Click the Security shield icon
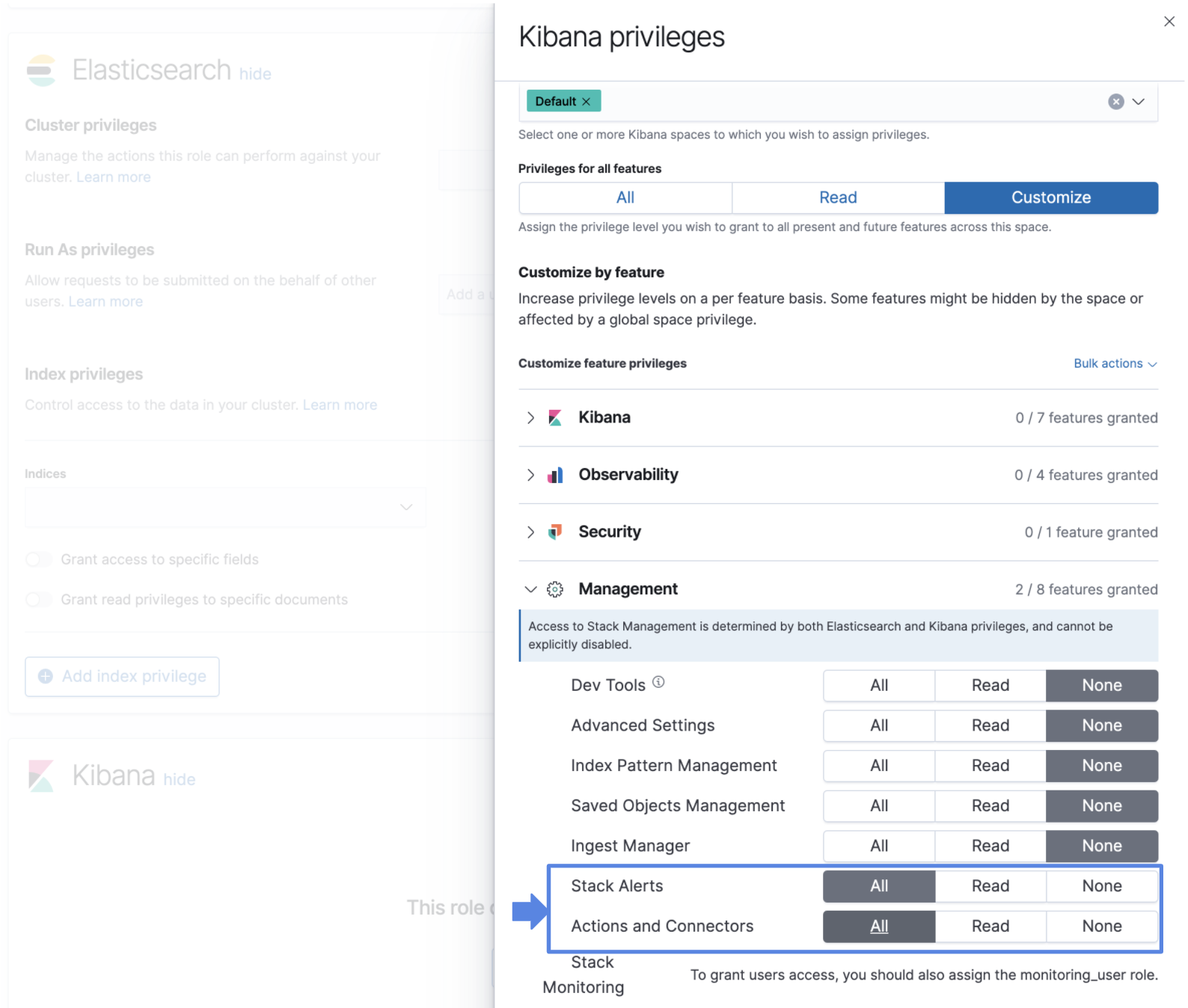1188x1008 pixels. click(554, 532)
